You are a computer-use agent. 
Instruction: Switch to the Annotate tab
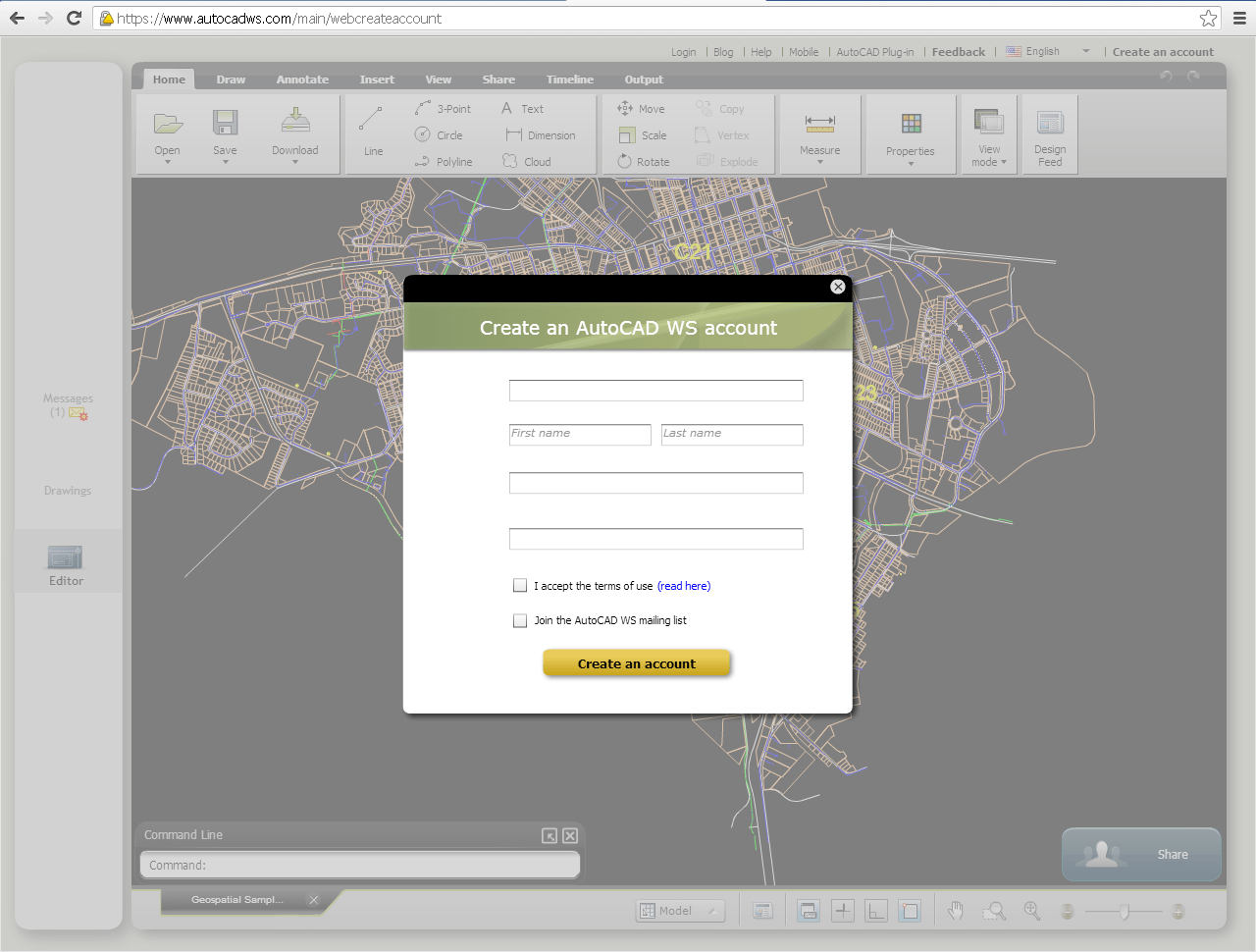tap(302, 79)
